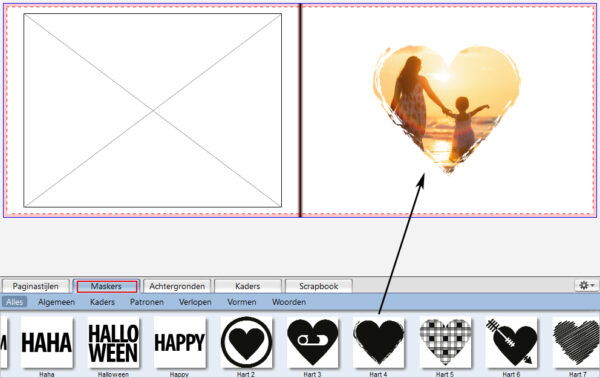Pick the Hart 4 brushed heart mask

click(379, 342)
